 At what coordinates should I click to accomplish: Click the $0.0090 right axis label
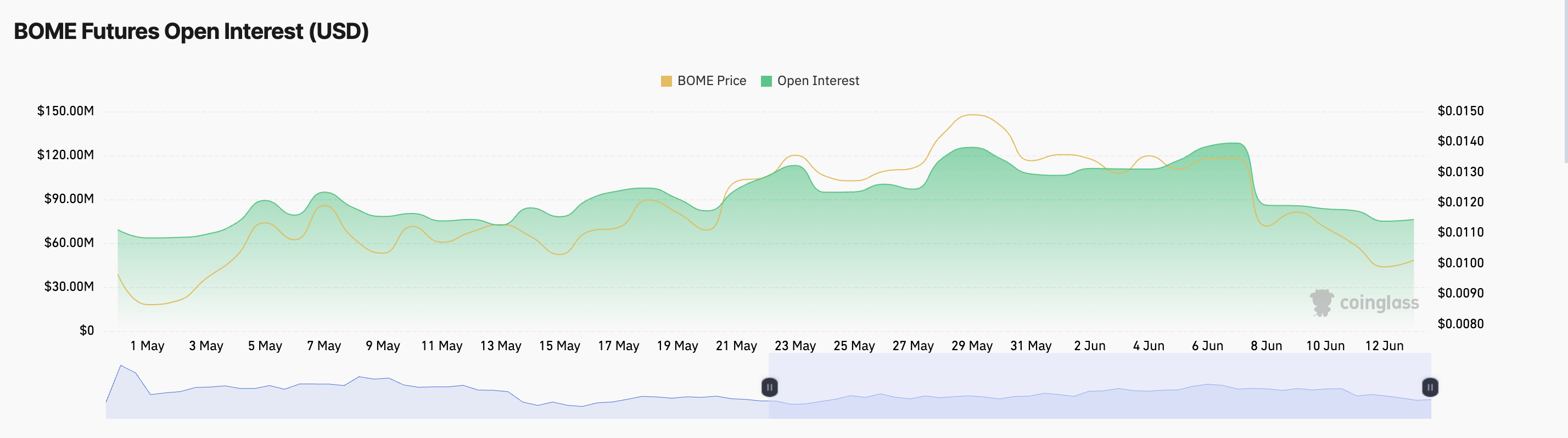point(1460,293)
